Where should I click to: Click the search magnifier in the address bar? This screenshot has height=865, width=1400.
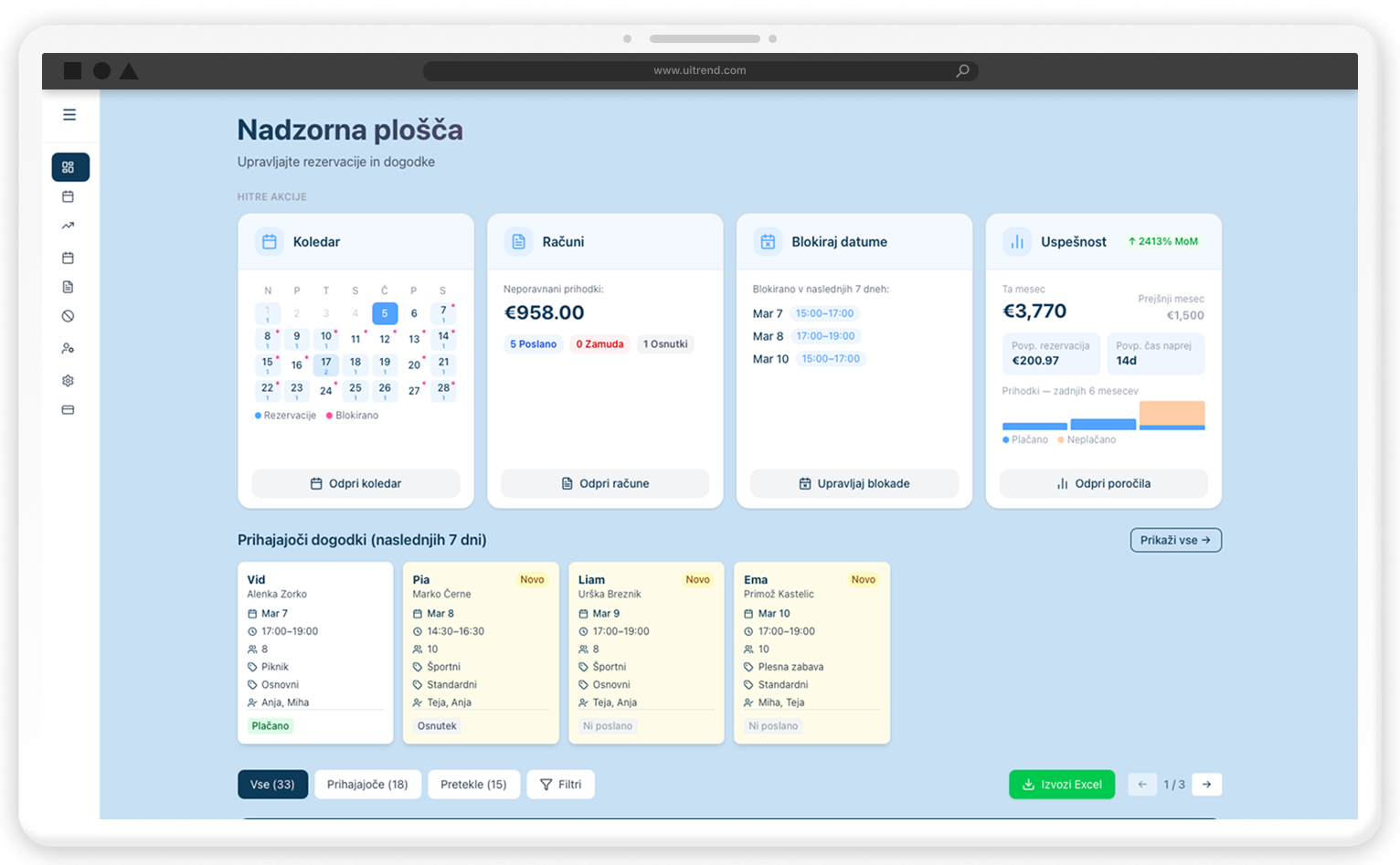click(962, 71)
